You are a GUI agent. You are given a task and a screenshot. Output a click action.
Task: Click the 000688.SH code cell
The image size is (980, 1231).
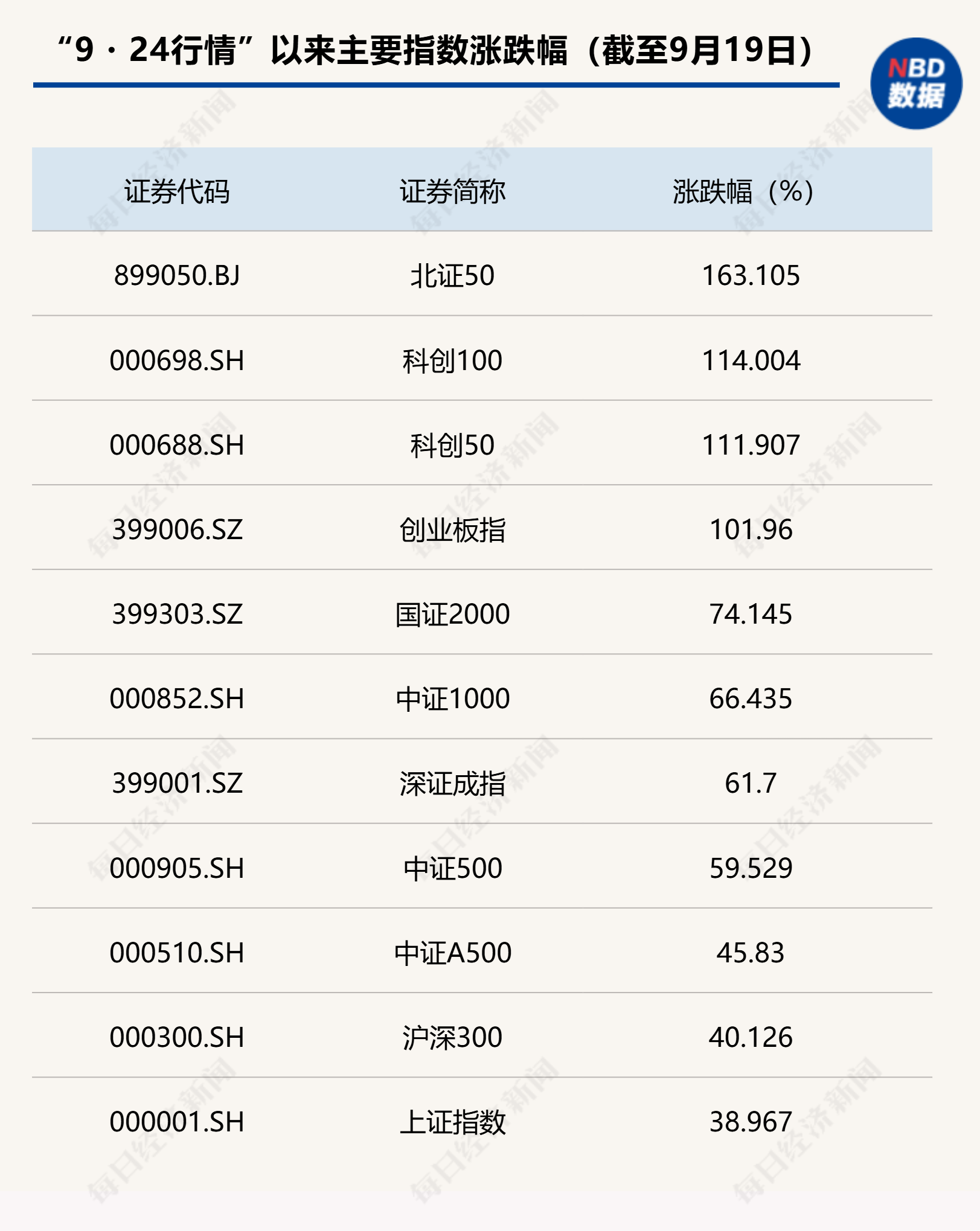click(x=177, y=445)
